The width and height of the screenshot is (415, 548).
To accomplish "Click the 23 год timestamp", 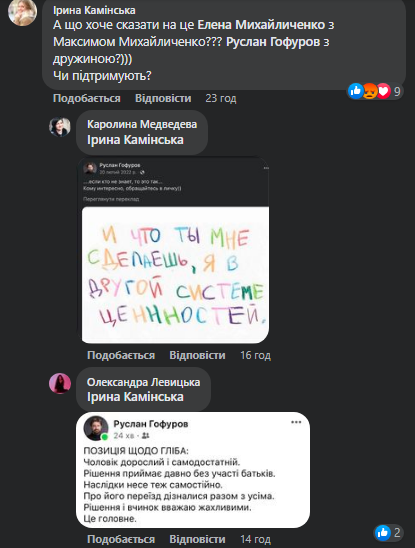I will 221,98.
